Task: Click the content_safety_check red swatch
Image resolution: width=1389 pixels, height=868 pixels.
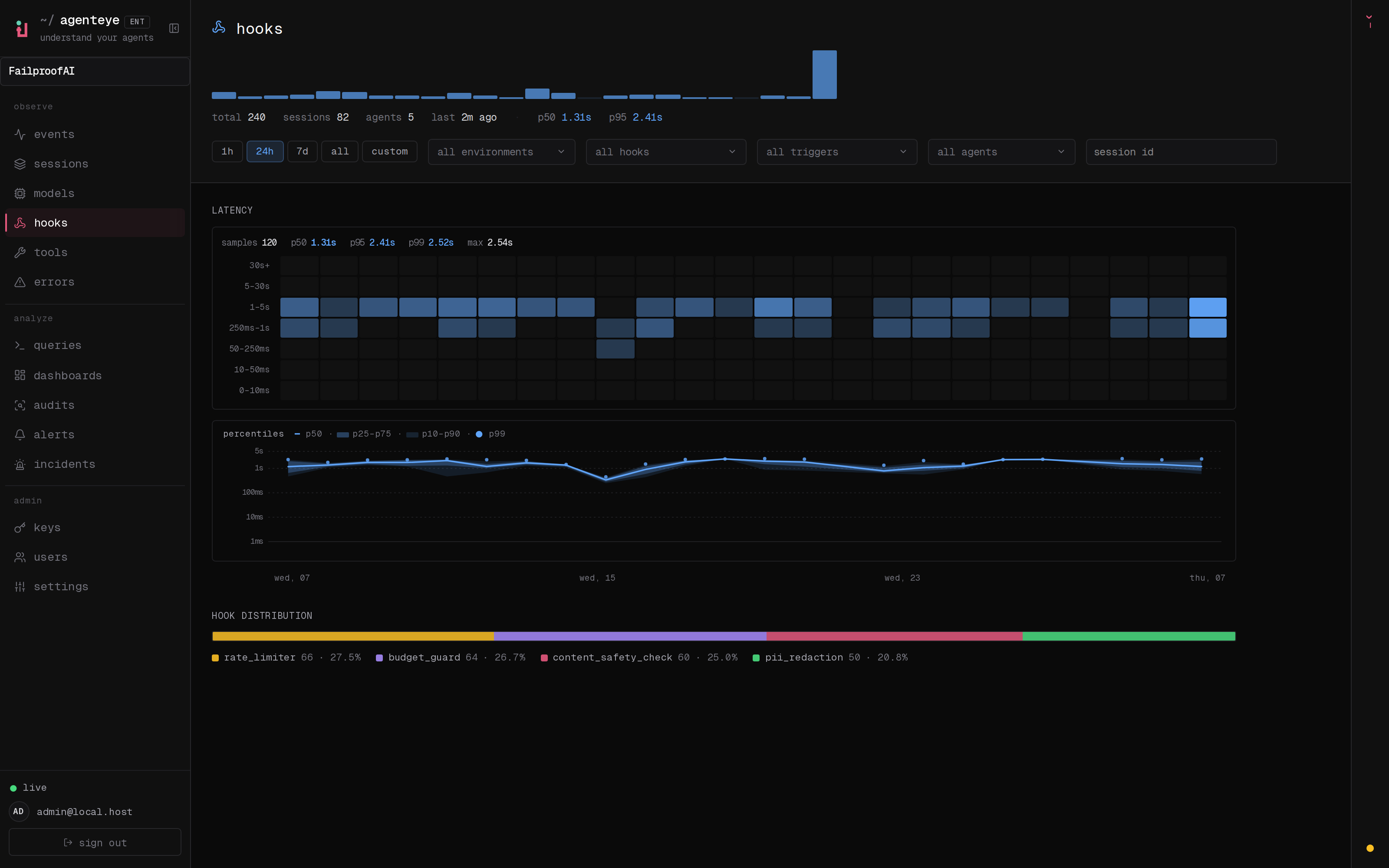Action: pyautogui.click(x=544, y=658)
